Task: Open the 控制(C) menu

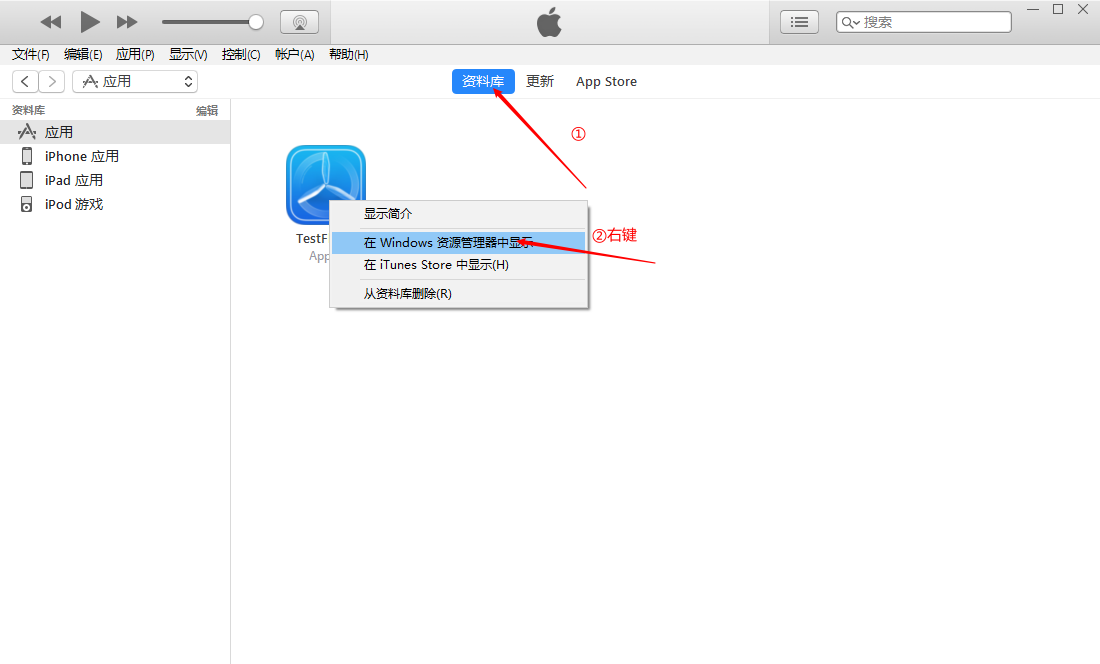Action: pyautogui.click(x=241, y=55)
